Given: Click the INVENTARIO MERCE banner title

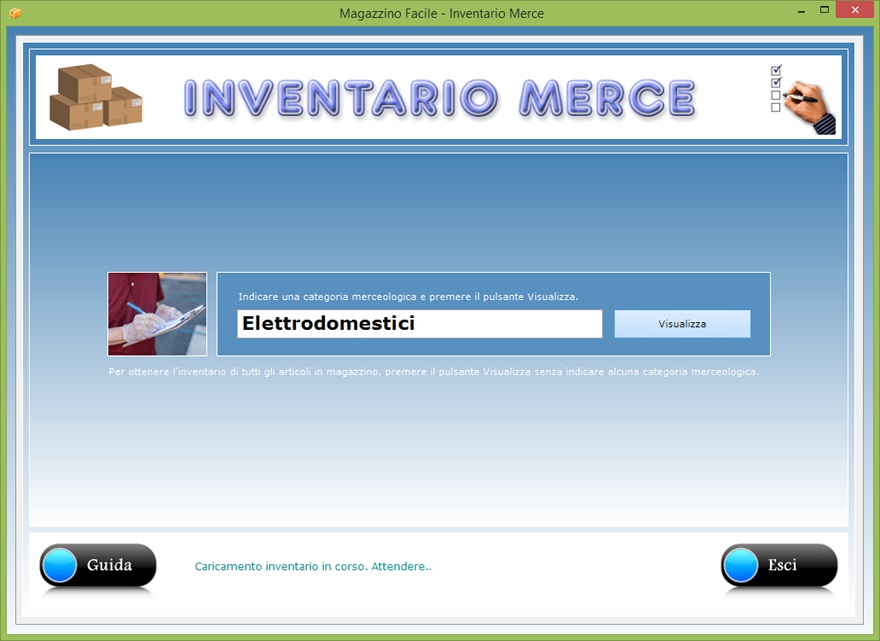Looking at the screenshot, I should click(439, 98).
